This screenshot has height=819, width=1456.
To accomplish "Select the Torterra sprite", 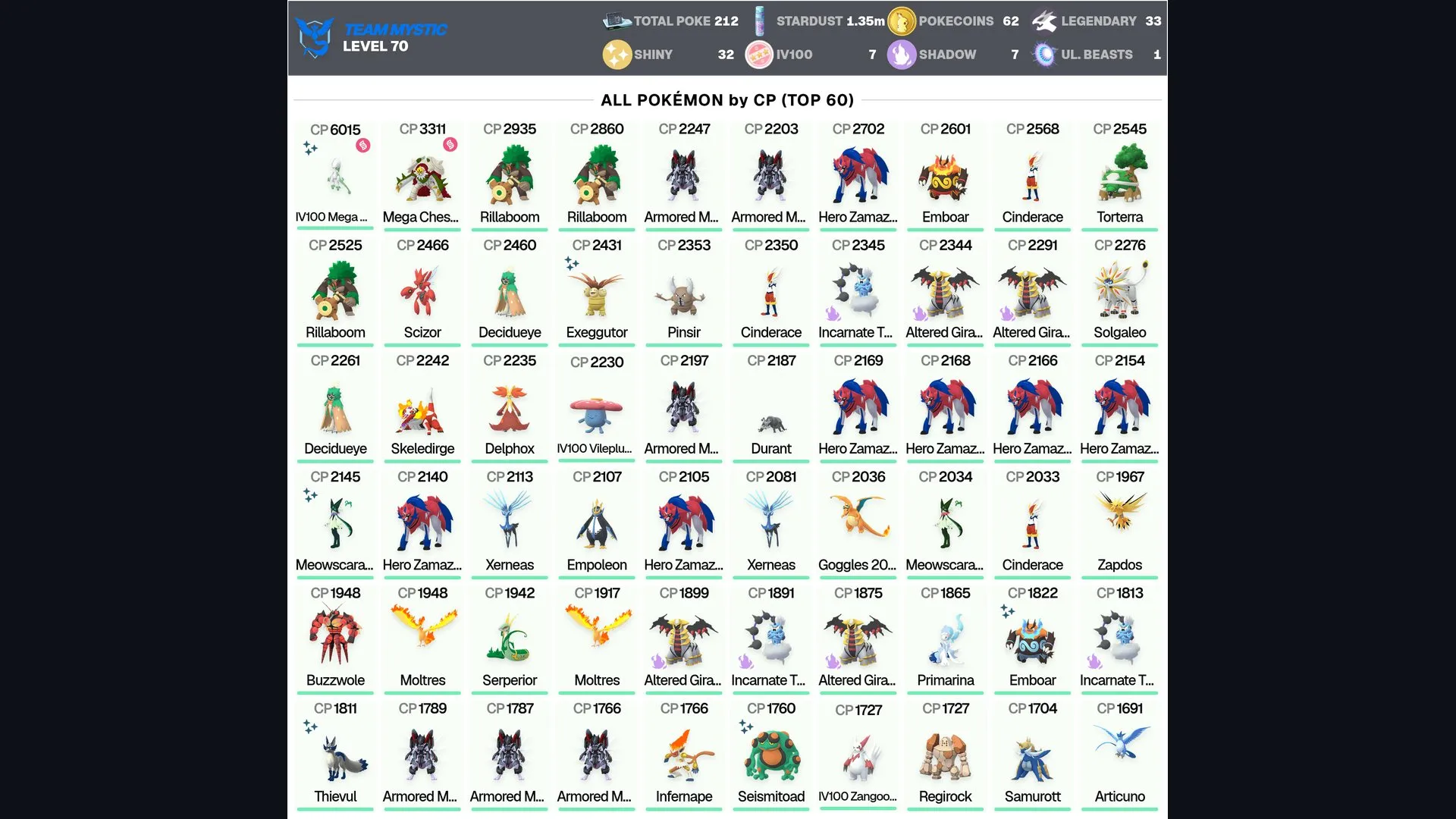I will pyautogui.click(x=1120, y=174).
